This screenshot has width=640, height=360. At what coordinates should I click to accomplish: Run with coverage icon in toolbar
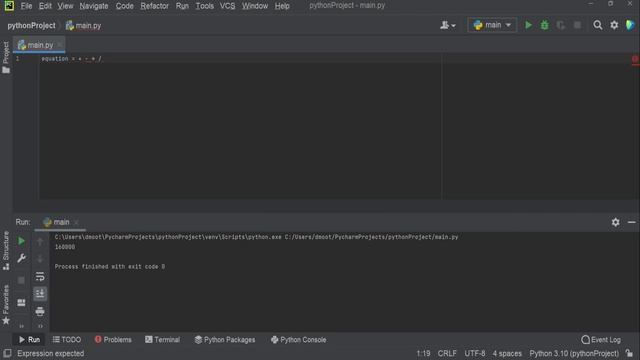pyautogui.click(x=561, y=25)
